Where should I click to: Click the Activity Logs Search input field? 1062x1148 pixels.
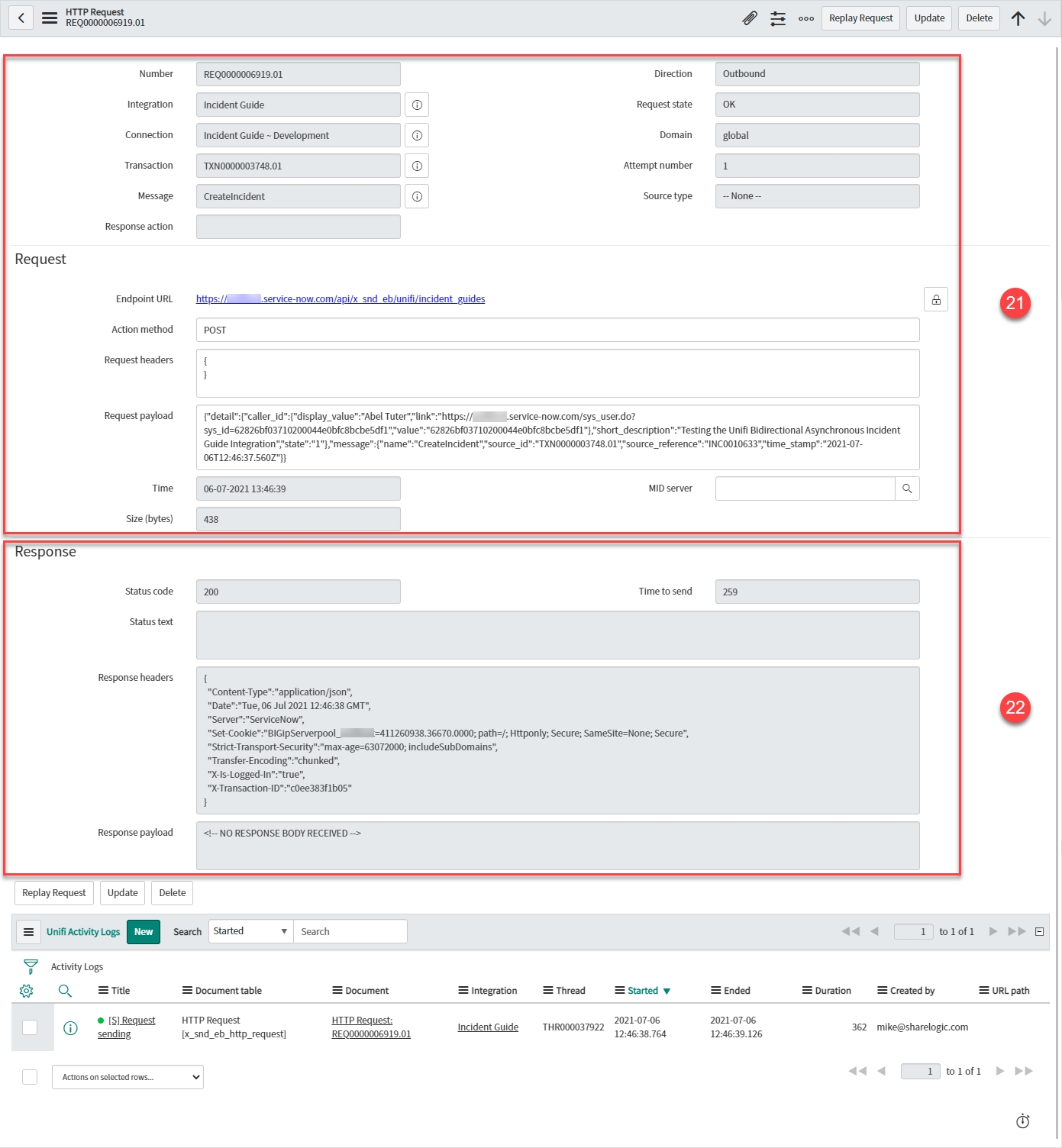click(x=350, y=931)
